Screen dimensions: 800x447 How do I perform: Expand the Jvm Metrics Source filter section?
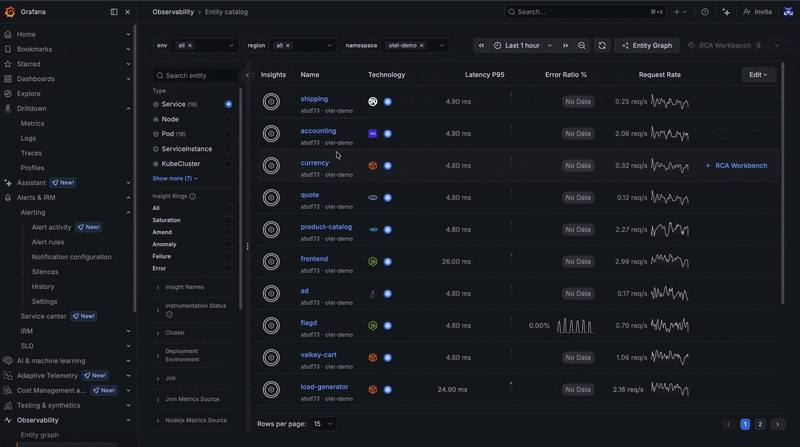tap(192, 400)
